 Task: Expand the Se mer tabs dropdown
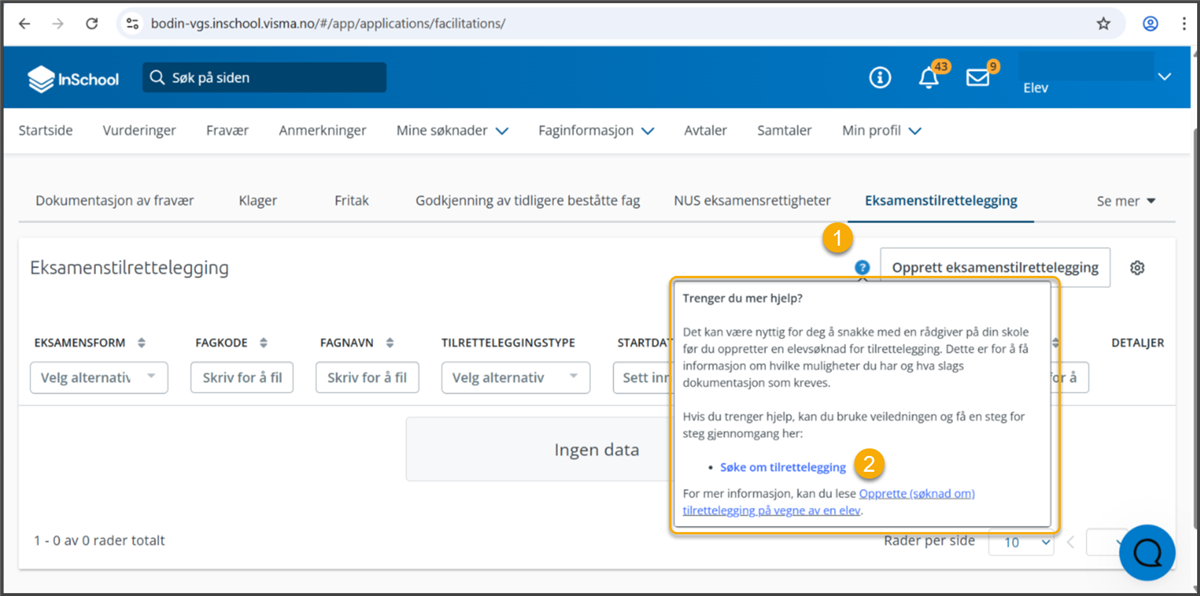[x=1126, y=201]
